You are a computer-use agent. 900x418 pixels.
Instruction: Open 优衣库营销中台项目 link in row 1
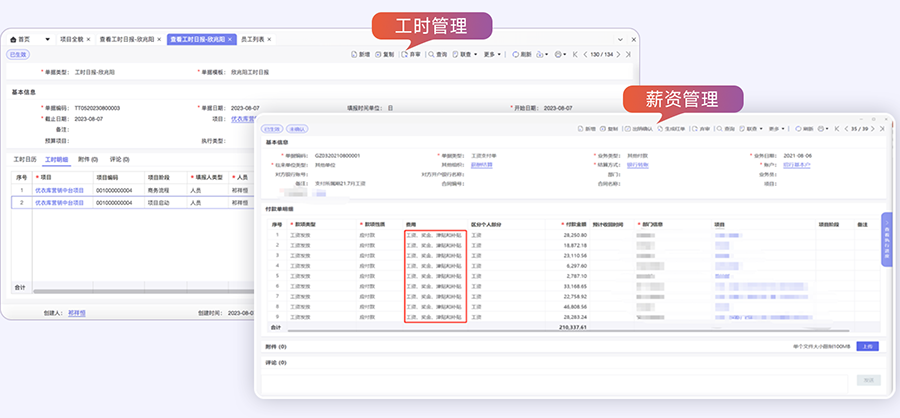pos(58,189)
